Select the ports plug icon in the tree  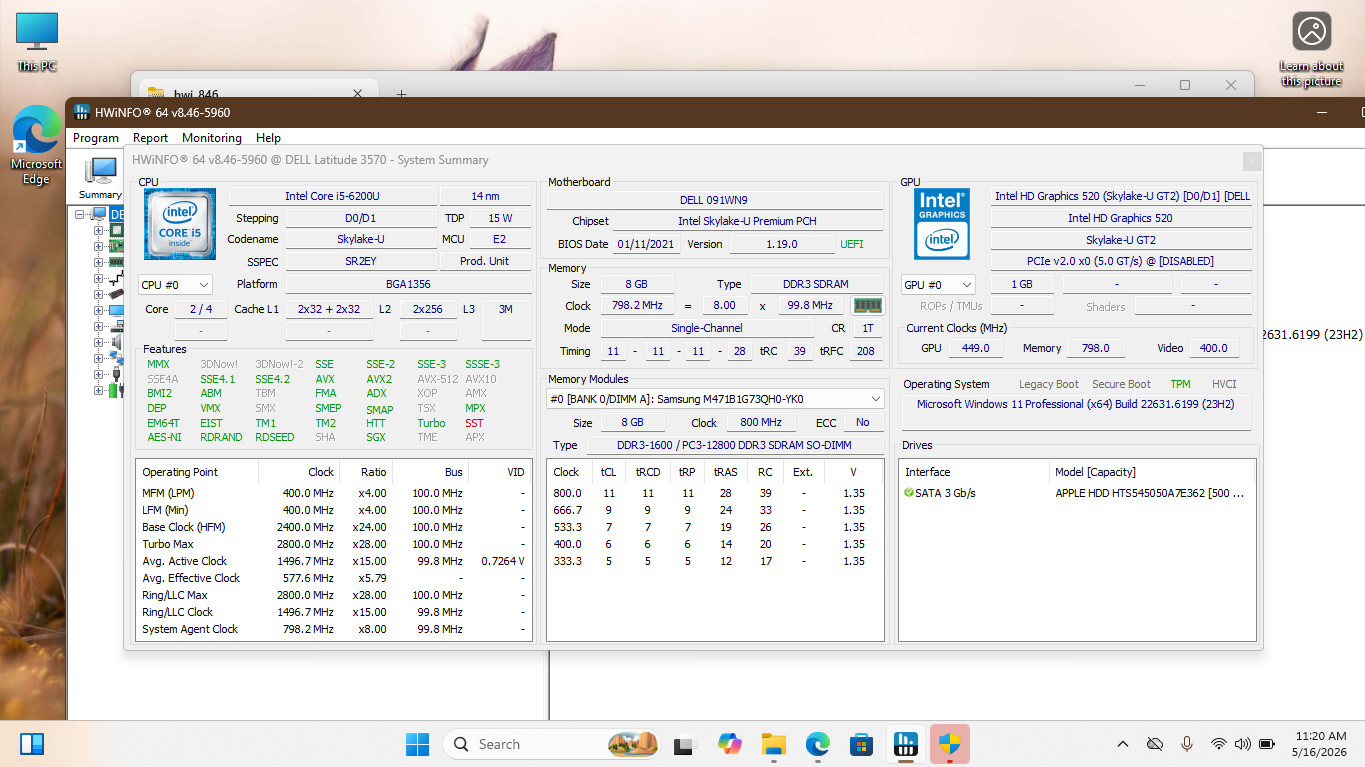tap(116, 374)
